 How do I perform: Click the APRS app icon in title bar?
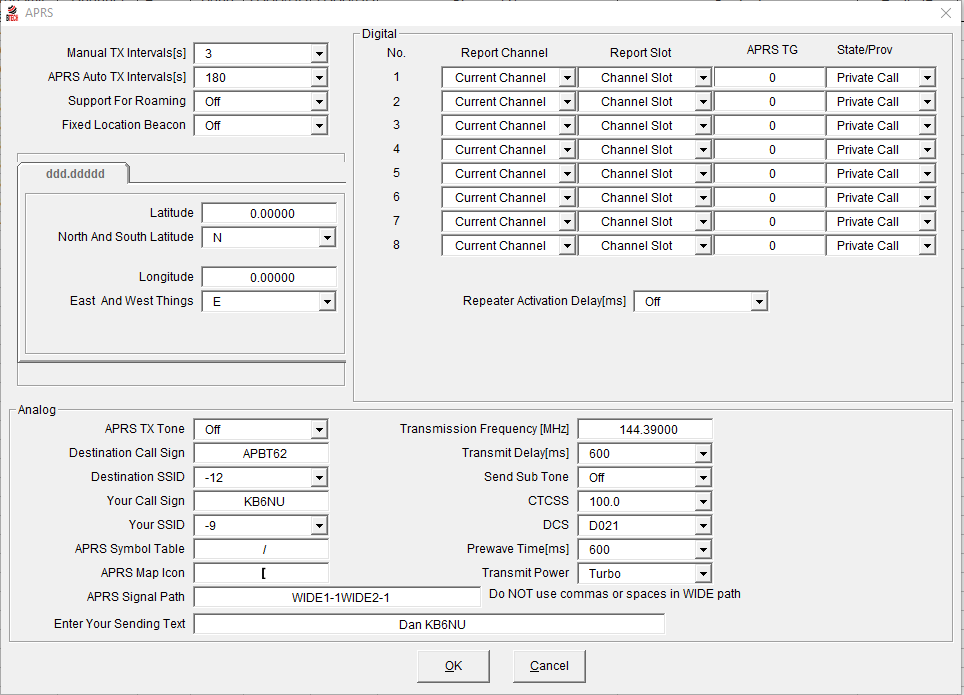[x=11, y=13]
